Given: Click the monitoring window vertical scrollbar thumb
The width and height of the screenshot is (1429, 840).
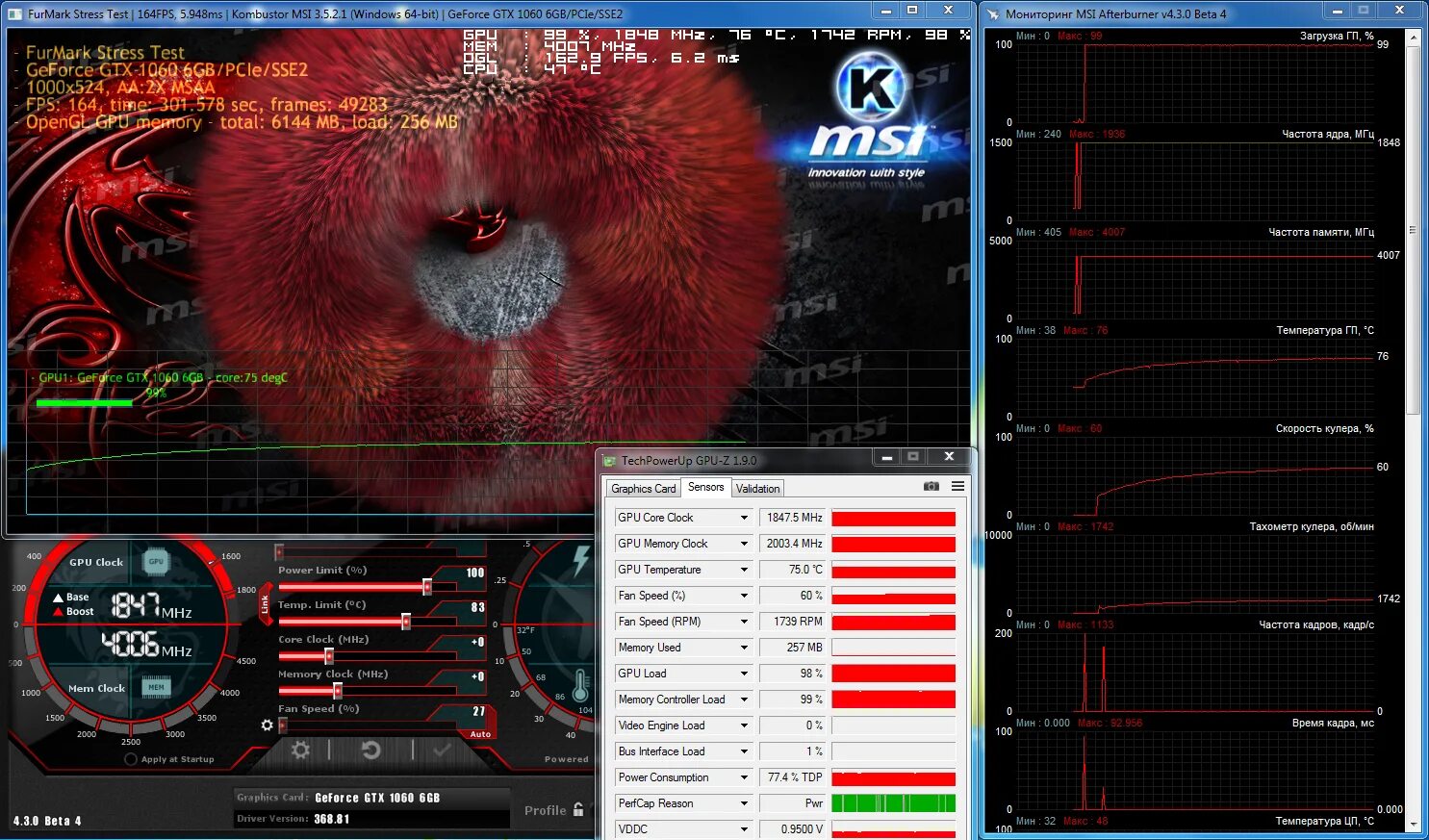Looking at the screenshot, I should click(x=1413, y=229).
